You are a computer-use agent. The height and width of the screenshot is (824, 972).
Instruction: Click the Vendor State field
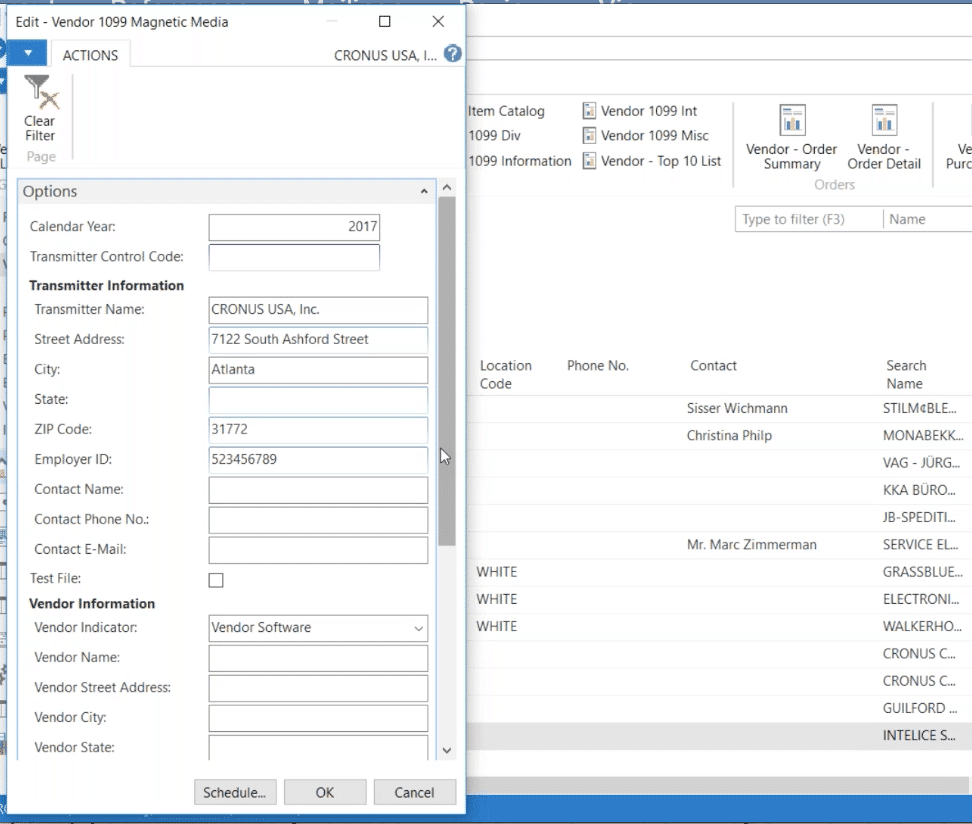318,747
